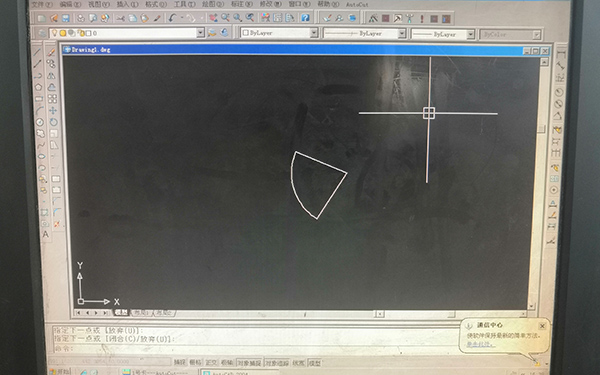Select the Move tool in the modify toolbar

(x=53, y=111)
